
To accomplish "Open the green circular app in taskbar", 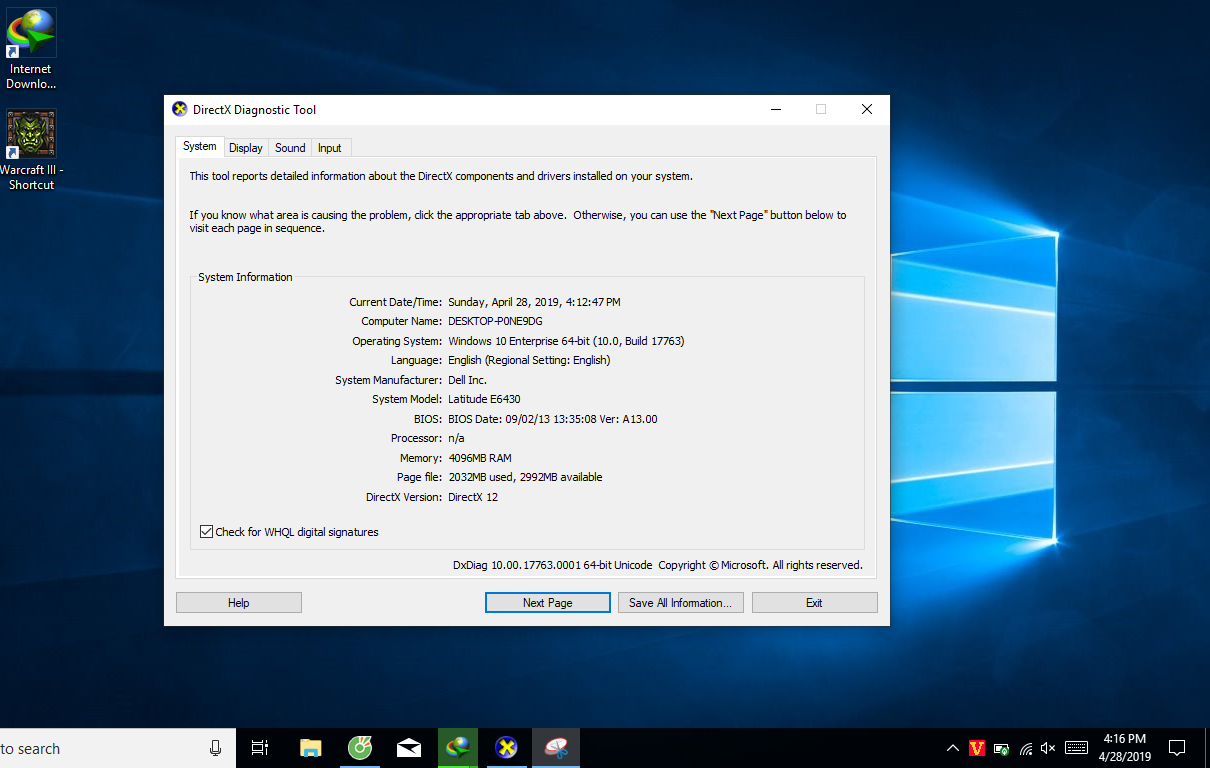I will pyautogui.click(x=360, y=748).
